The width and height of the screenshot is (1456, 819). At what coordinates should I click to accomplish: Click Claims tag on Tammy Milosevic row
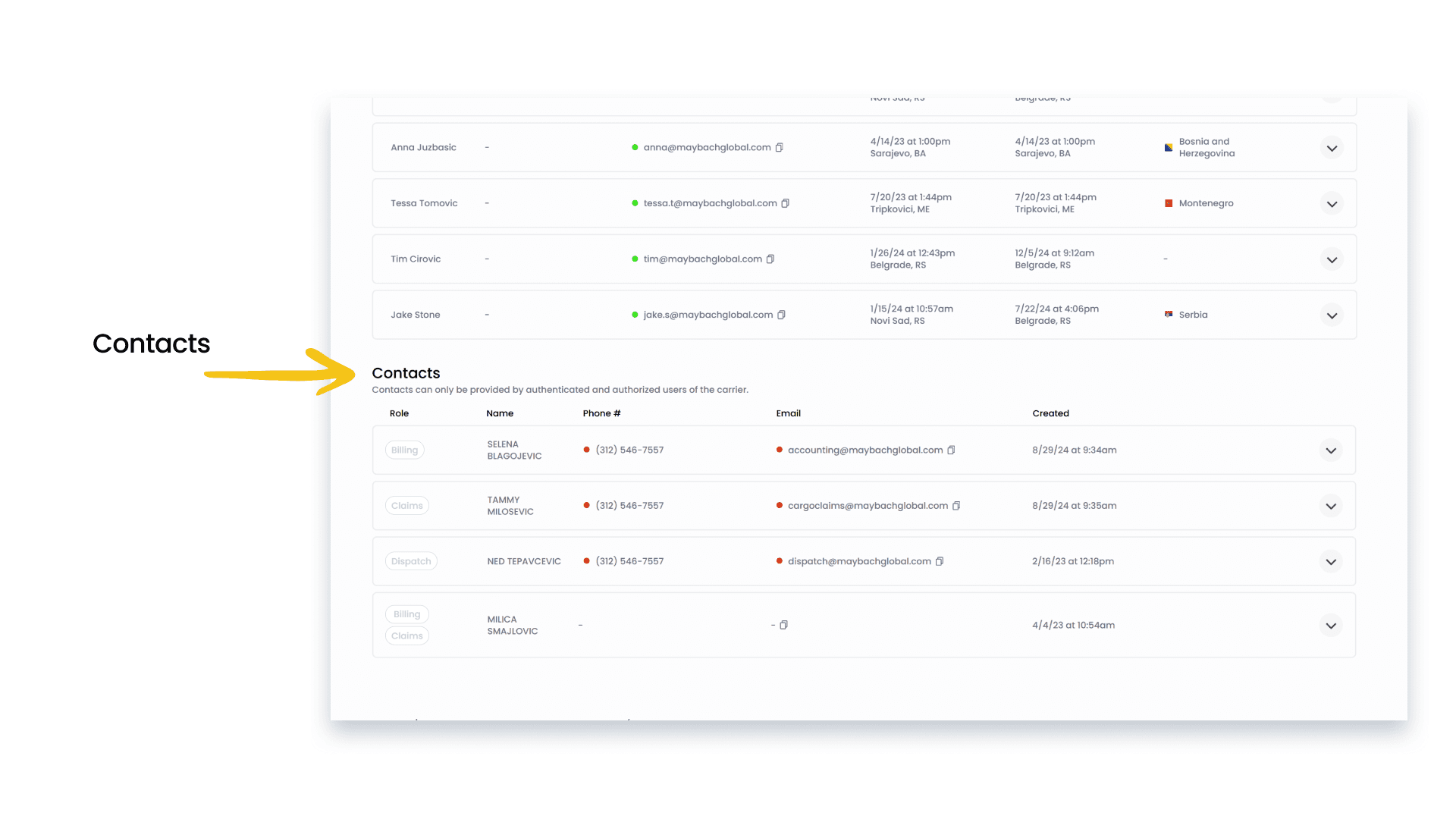point(406,506)
